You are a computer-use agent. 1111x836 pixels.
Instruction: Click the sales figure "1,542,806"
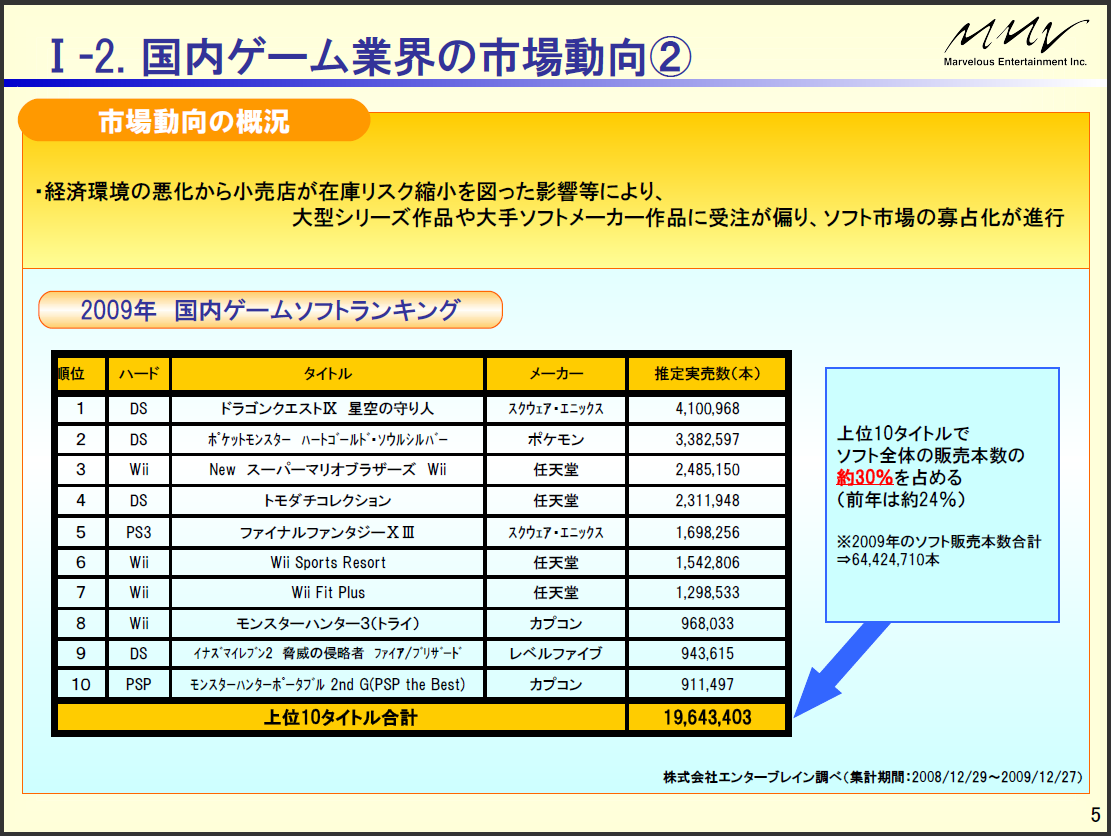point(707,563)
